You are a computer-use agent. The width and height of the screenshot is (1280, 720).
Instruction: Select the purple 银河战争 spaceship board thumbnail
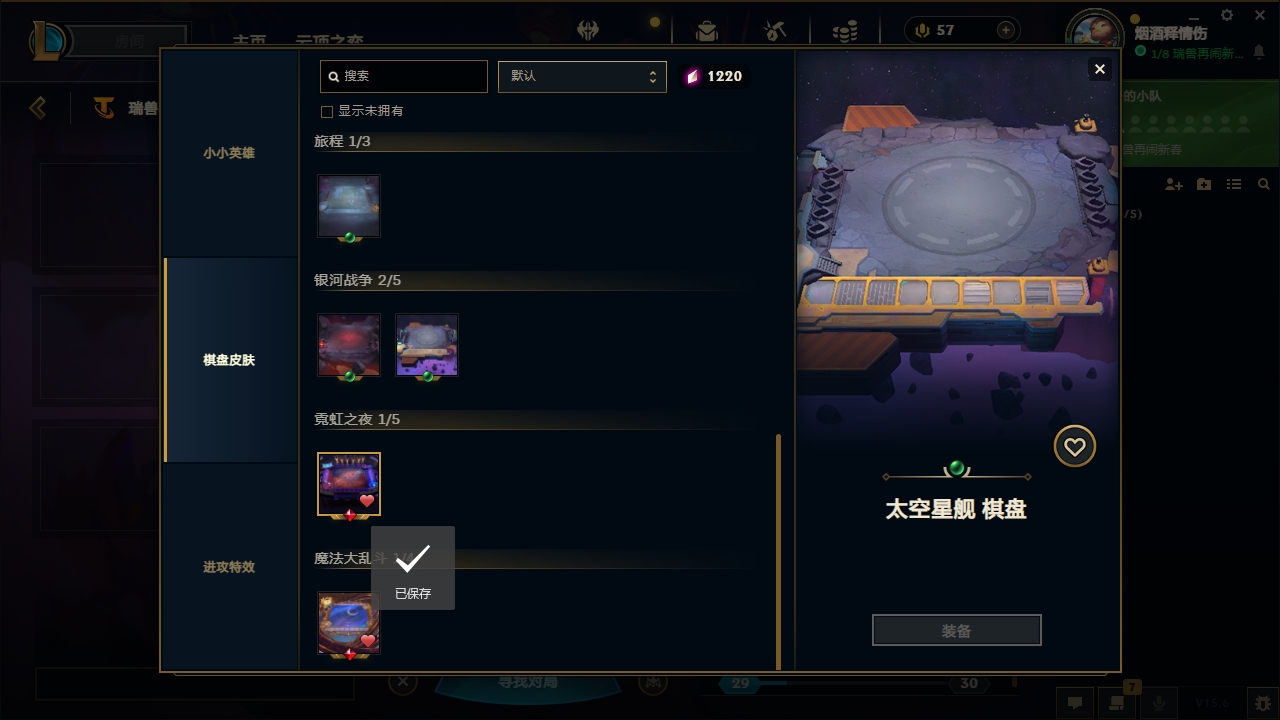[427, 345]
